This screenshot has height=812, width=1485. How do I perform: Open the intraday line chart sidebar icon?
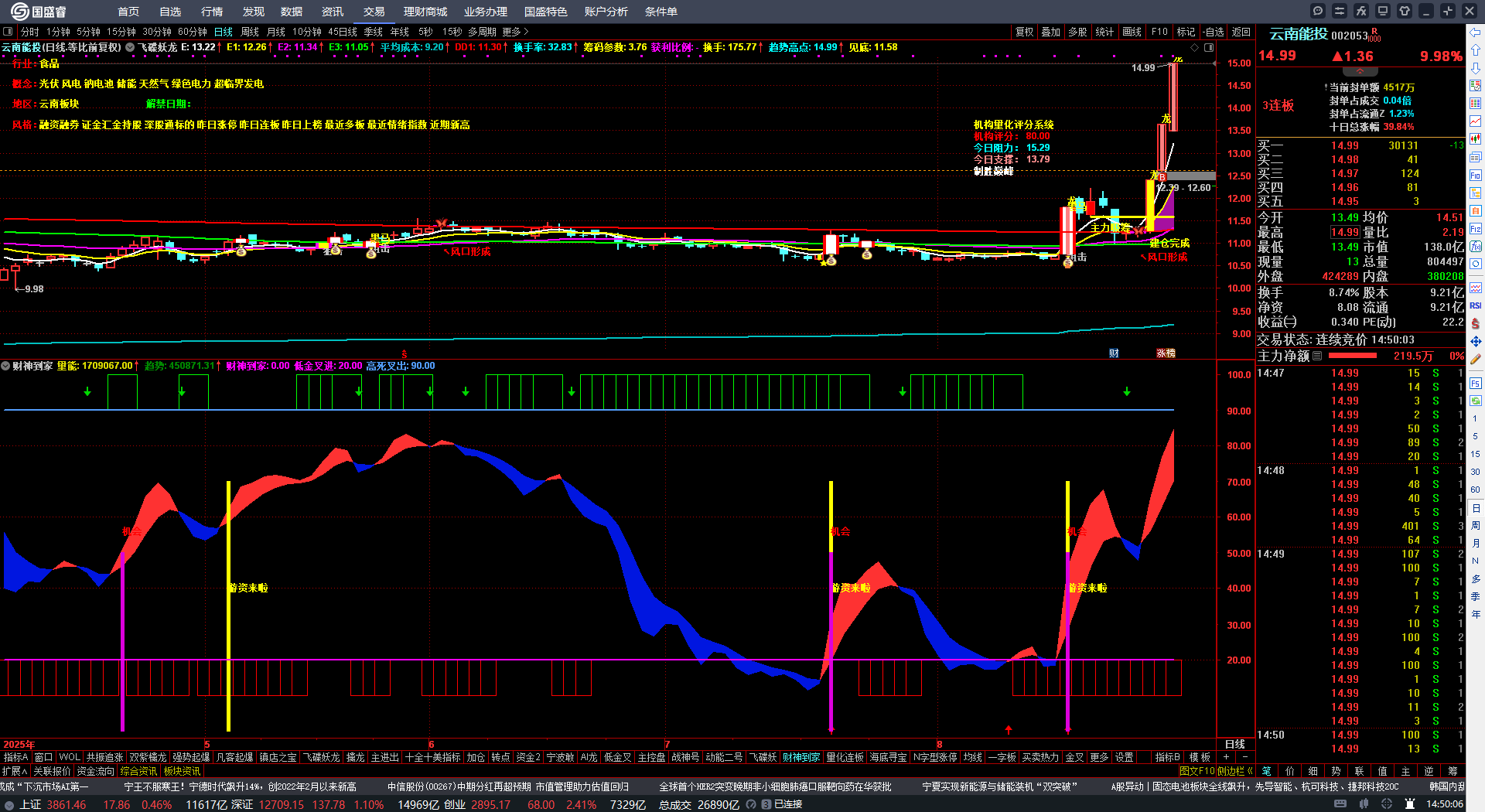[1476, 121]
